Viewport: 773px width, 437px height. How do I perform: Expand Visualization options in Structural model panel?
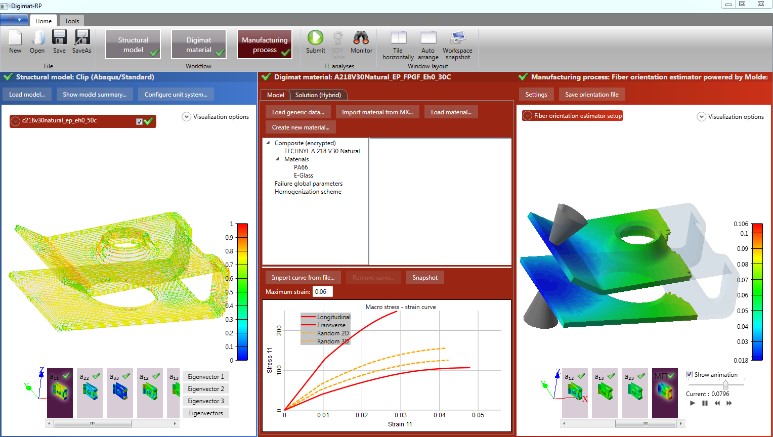pyautogui.click(x=187, y=117)
